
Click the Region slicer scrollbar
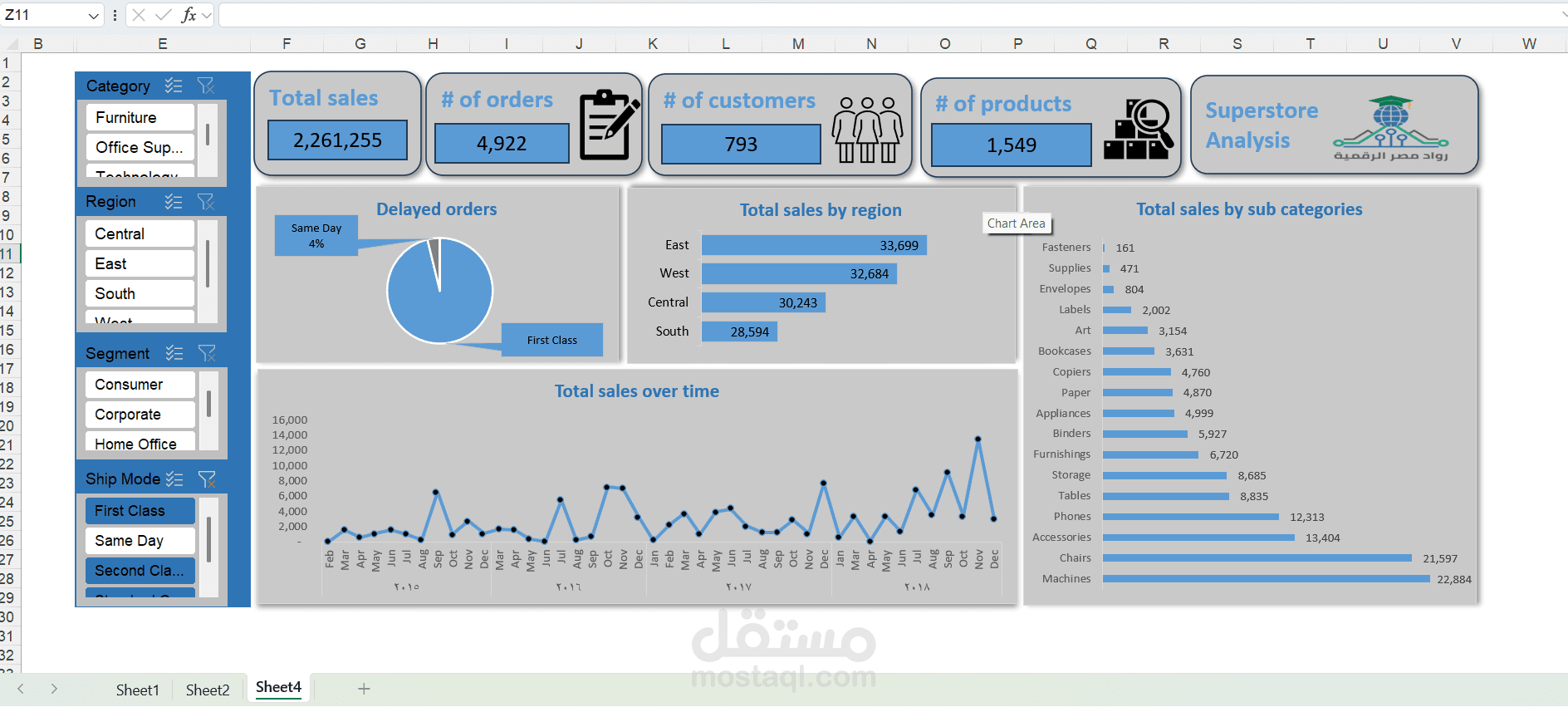click(x=208, y=264)
